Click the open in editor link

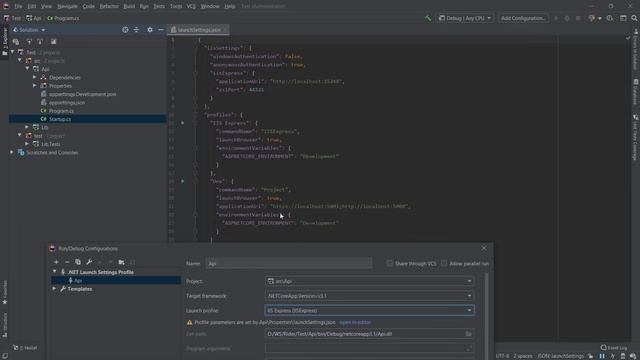(x=355, y=322)
